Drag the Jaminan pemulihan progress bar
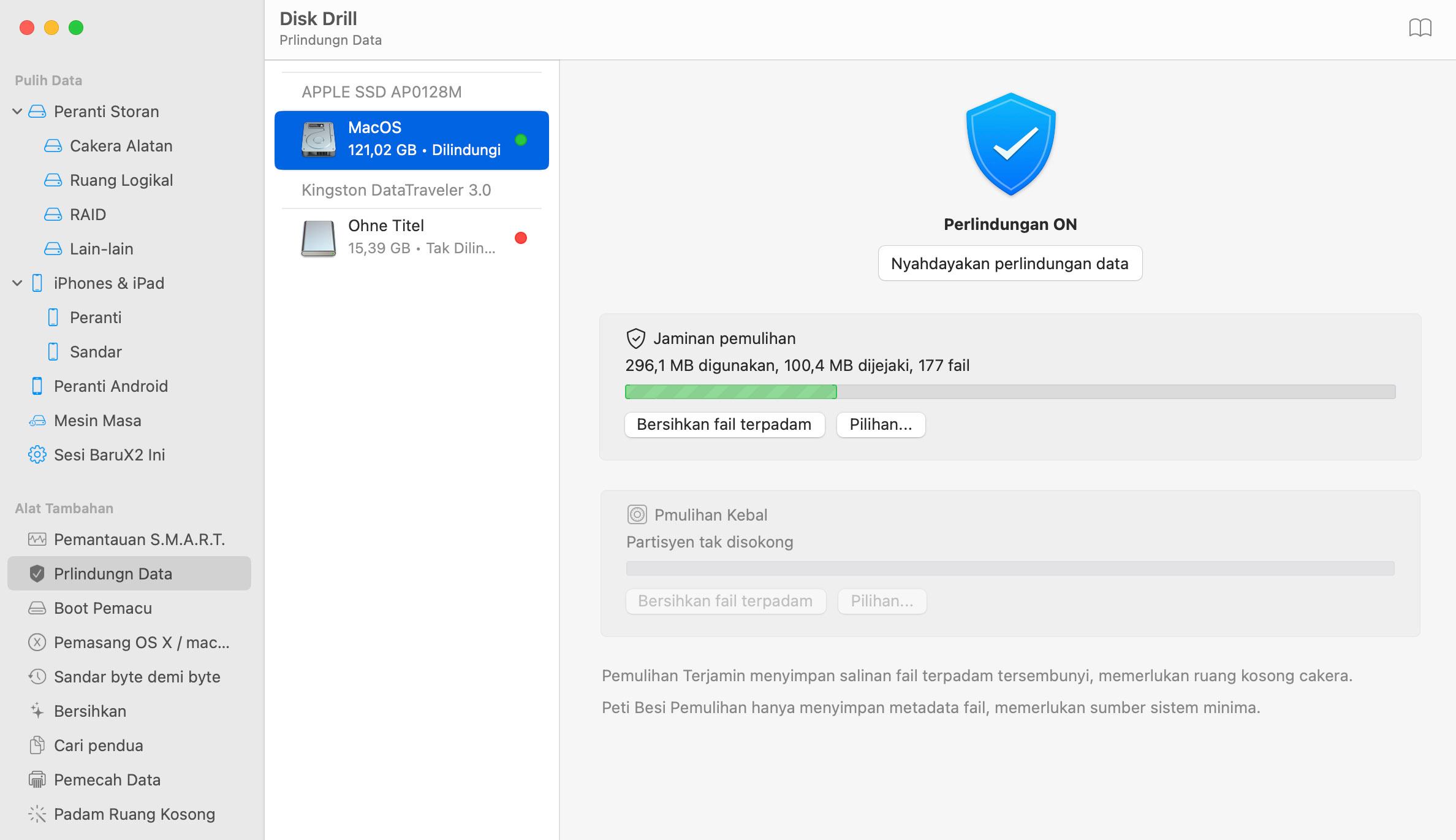 1009,392
